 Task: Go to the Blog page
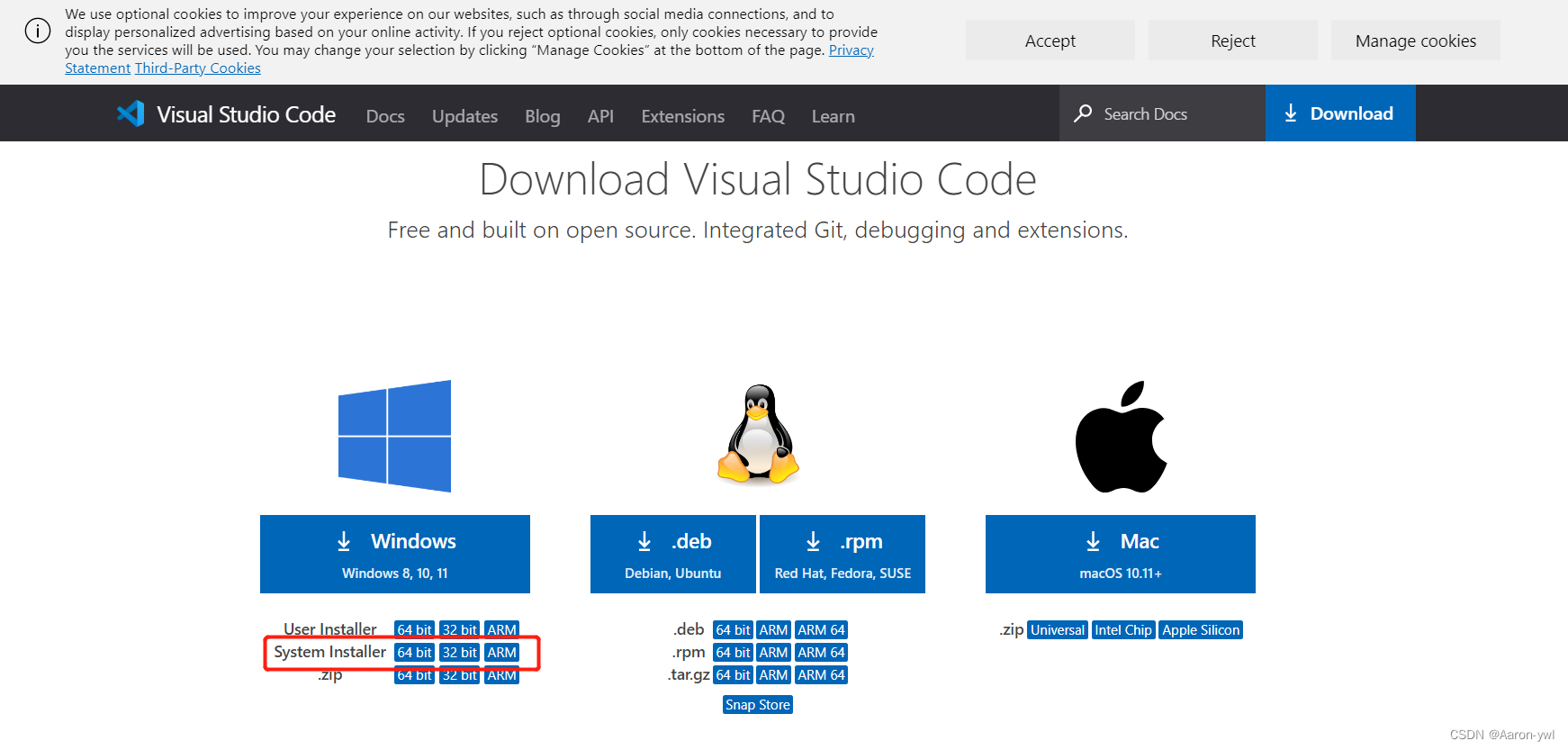click(543, 116)
